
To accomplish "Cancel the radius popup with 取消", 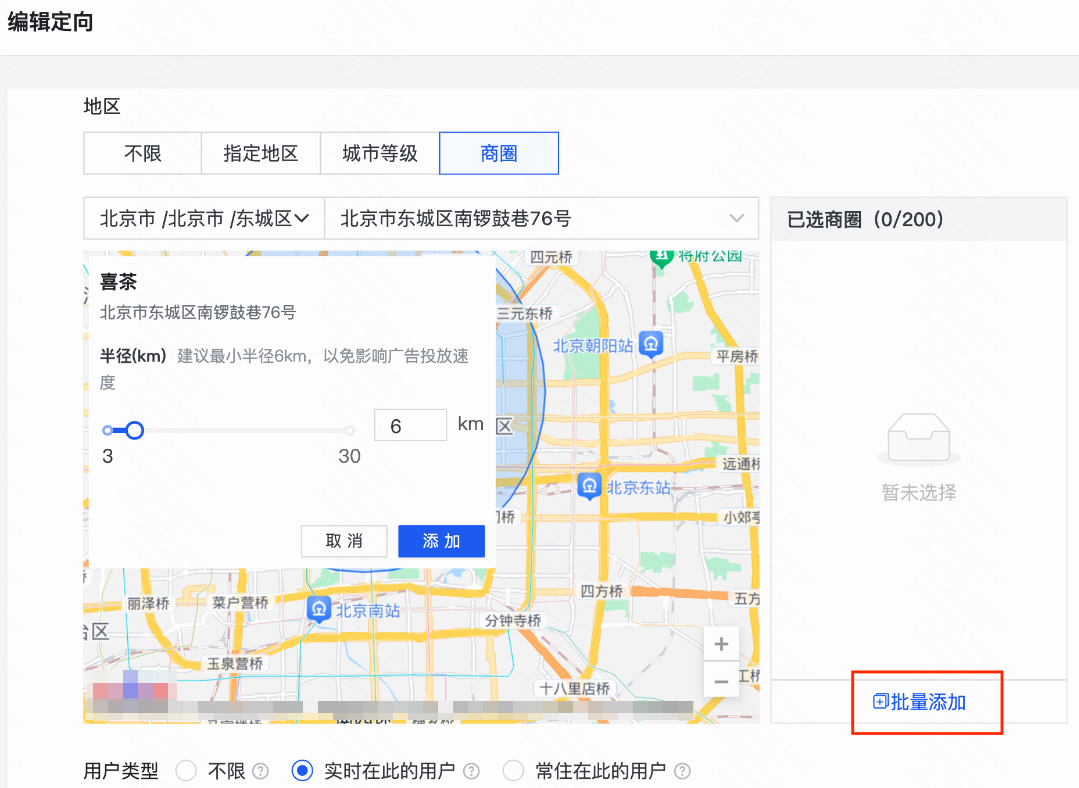I will pyautogui.click(x=344, y=541).
